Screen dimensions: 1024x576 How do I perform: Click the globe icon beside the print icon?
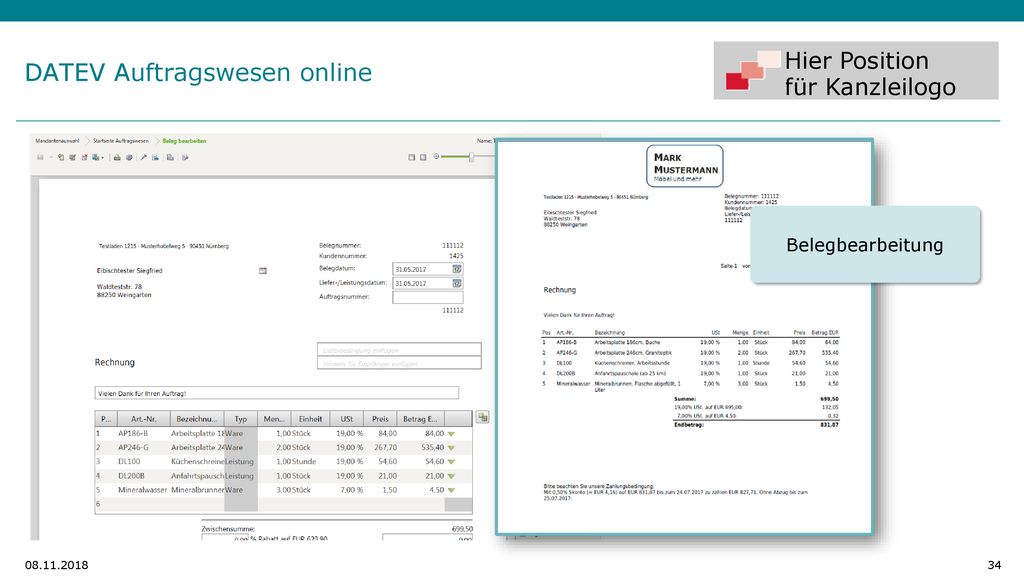129,157
